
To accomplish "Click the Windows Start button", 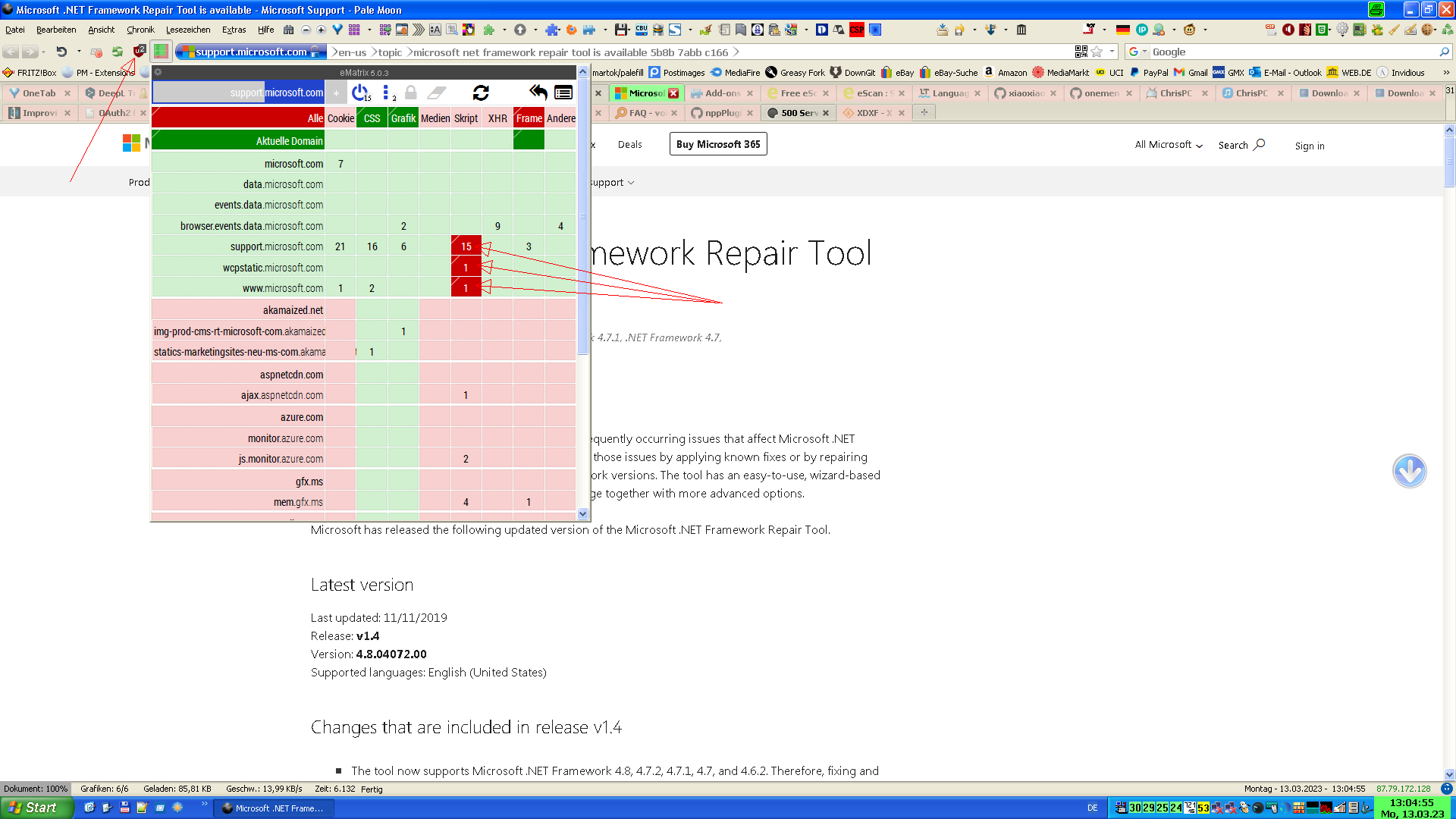I will tap(36, 808).
